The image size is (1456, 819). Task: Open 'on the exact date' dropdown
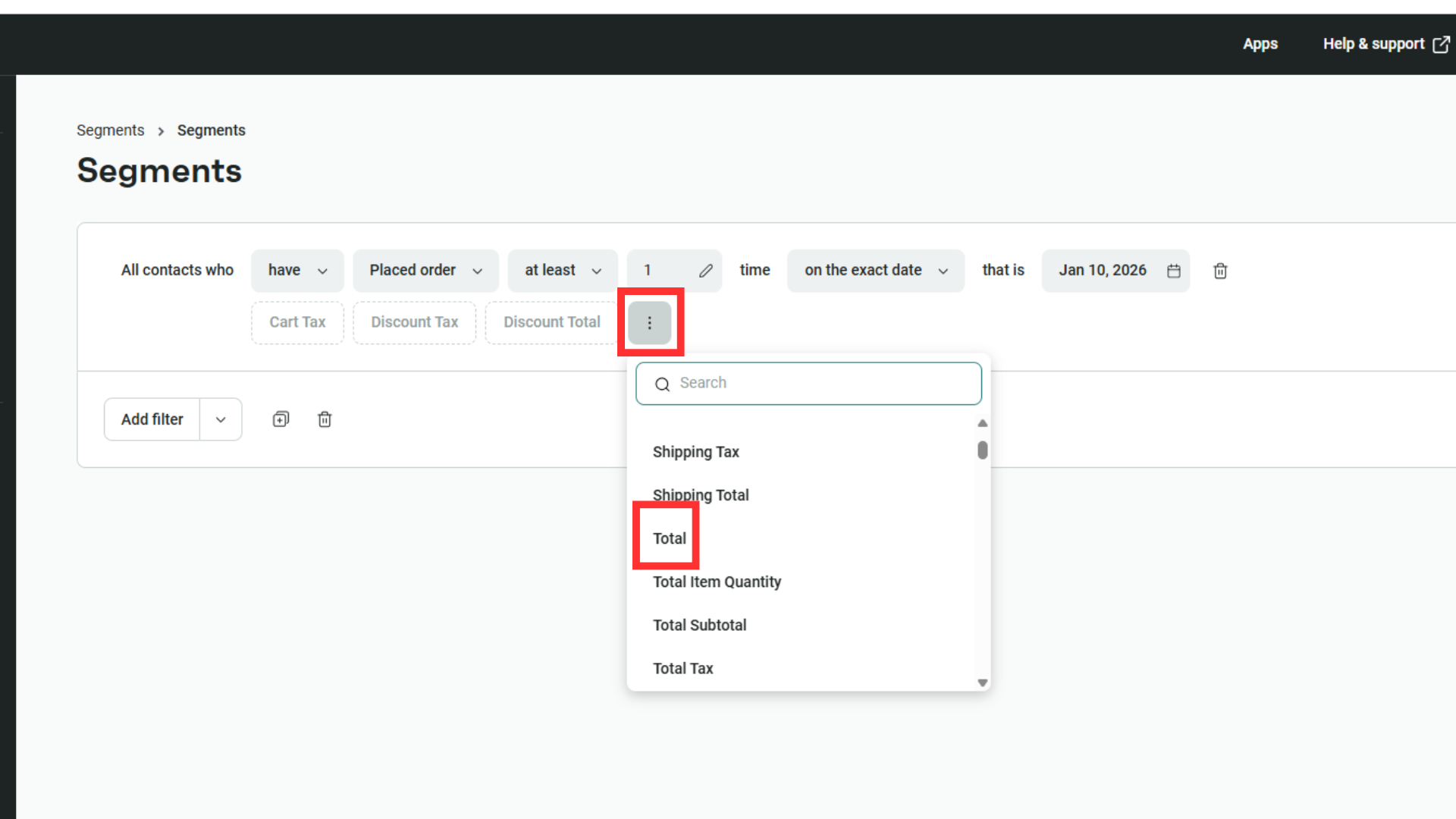tap(875, 271)
